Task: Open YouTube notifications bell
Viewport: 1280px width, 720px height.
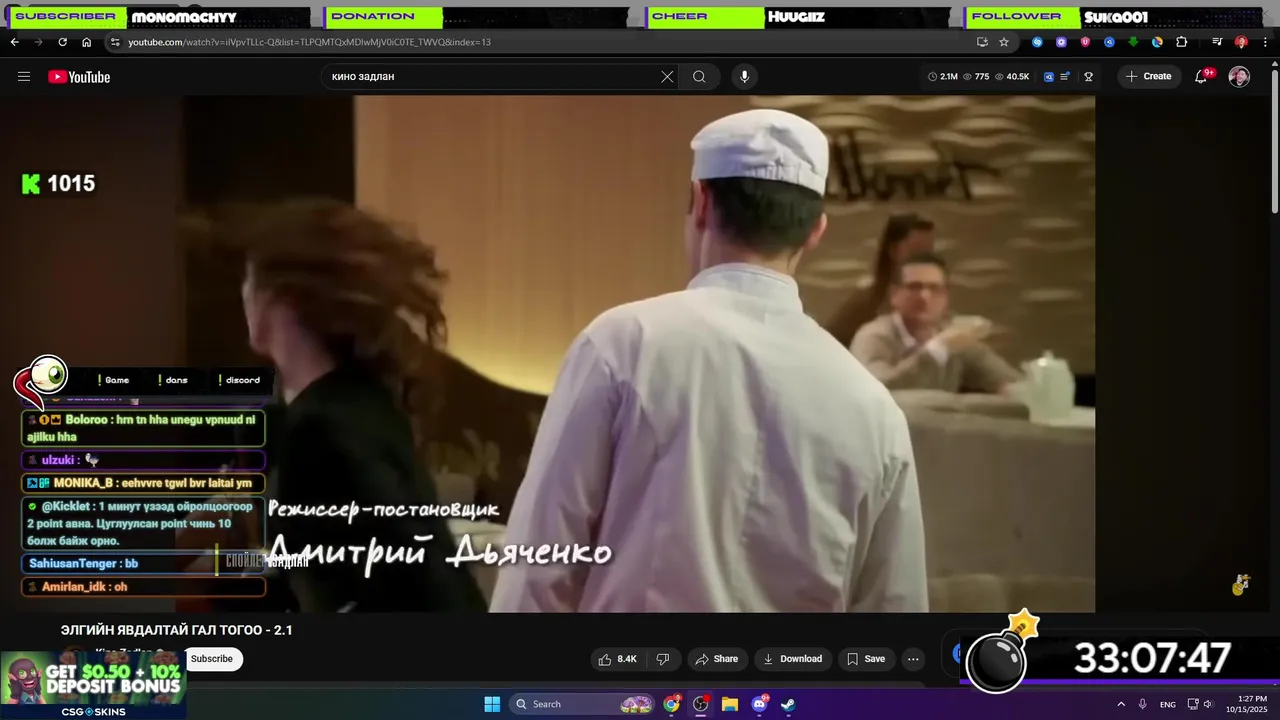Action: 1202,77
